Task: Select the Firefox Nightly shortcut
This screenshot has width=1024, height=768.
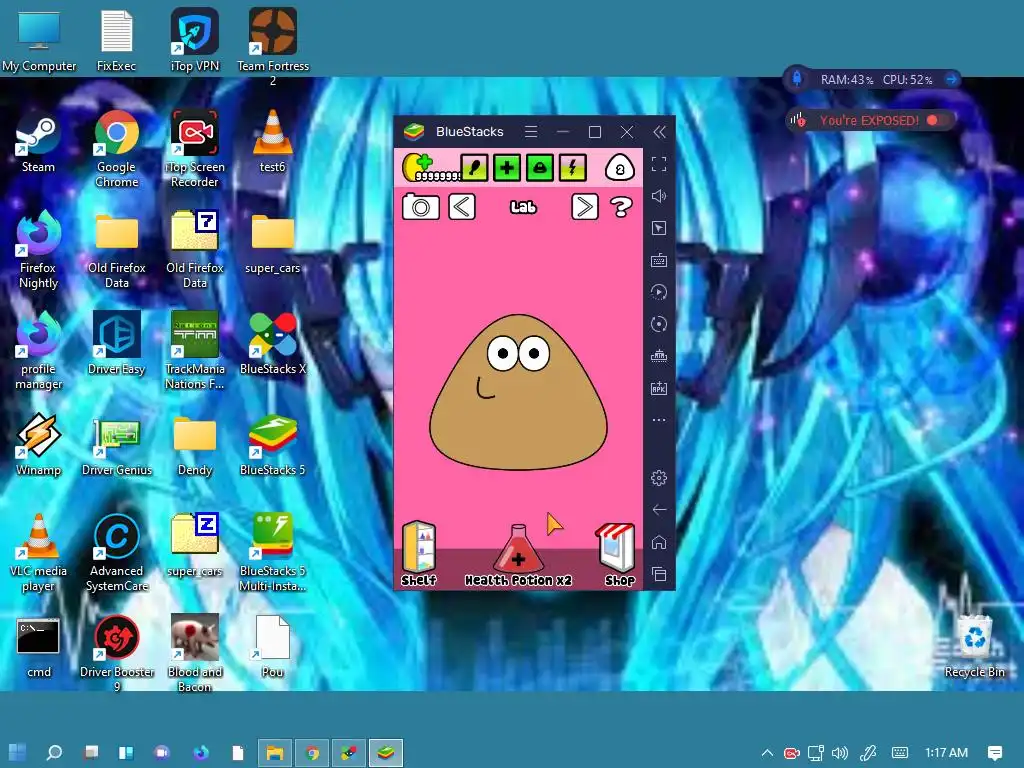Action: (x=39, y=249)
